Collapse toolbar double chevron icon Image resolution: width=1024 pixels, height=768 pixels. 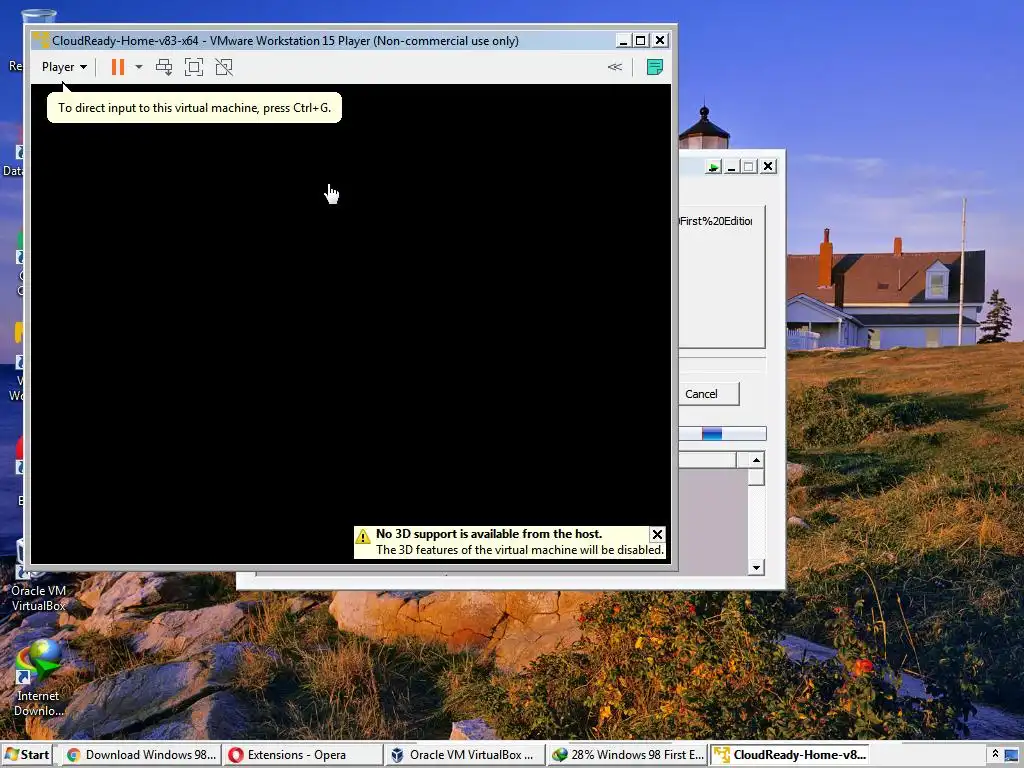615,67
